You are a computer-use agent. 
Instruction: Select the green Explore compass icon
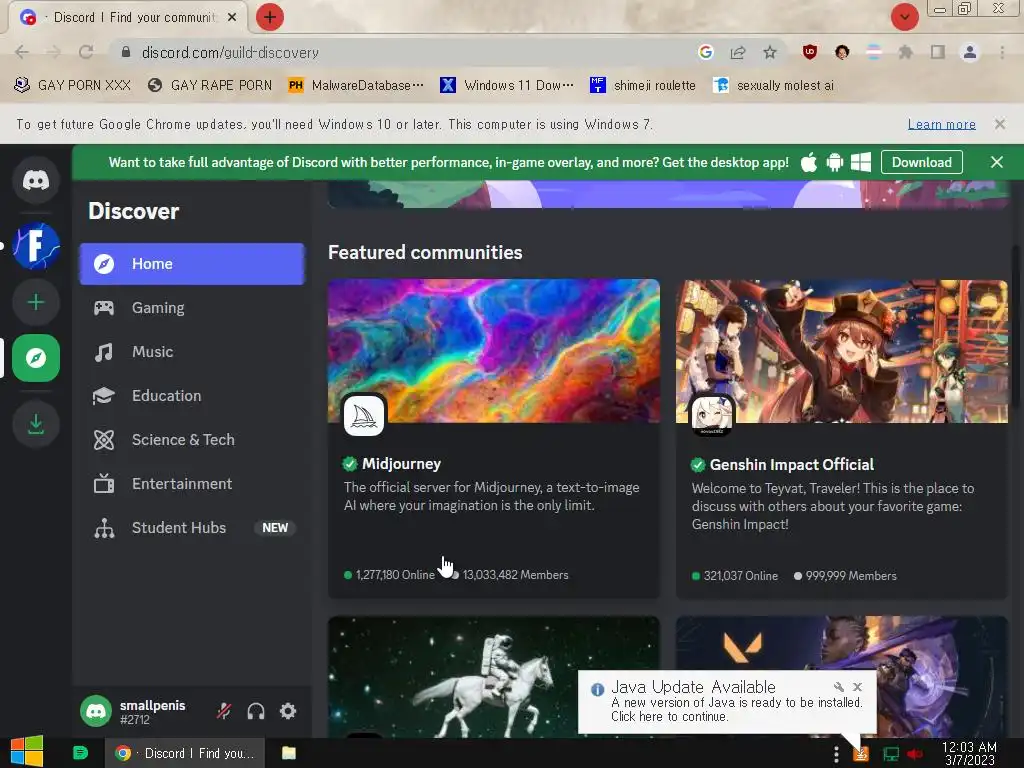(x=36, y=358)
